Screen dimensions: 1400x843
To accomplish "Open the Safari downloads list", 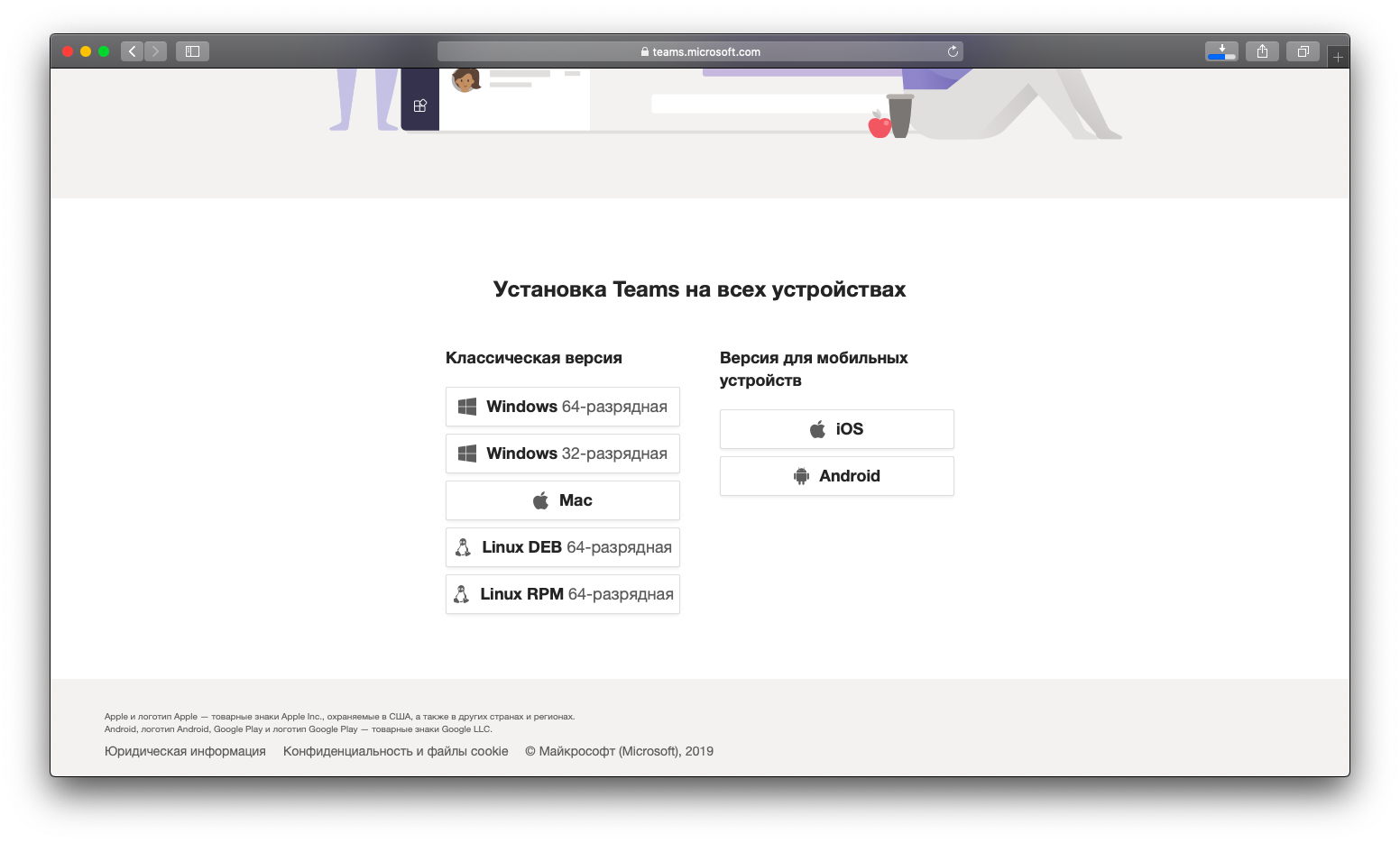I will [x=1221, y=51].
